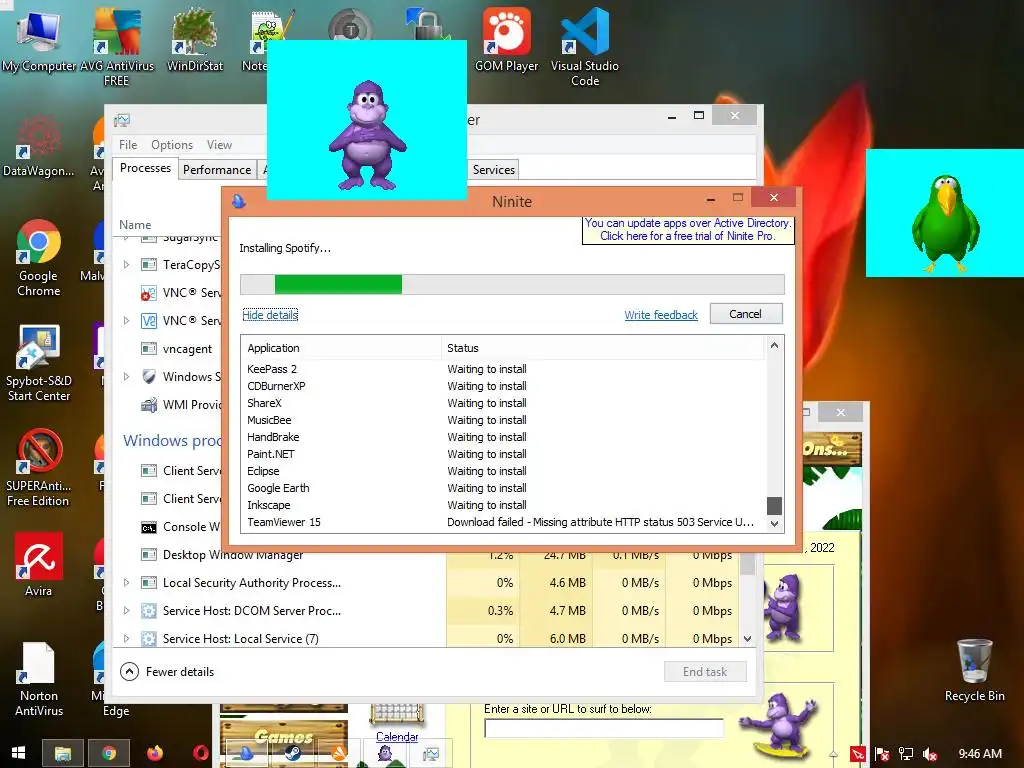Open the GOM Player desktop shortcut
Viewport: 1024px width, 768px height.
tap(506, 40)
